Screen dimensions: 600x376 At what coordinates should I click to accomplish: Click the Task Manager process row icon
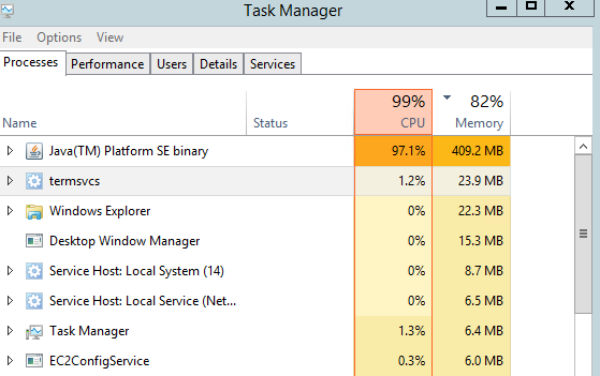(x=34, y=331)
